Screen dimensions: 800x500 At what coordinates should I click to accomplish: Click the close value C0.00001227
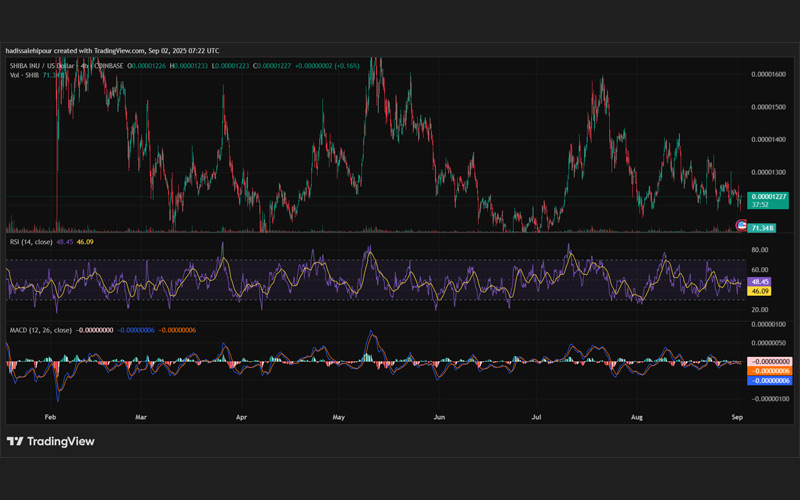(x=272, y=66)
